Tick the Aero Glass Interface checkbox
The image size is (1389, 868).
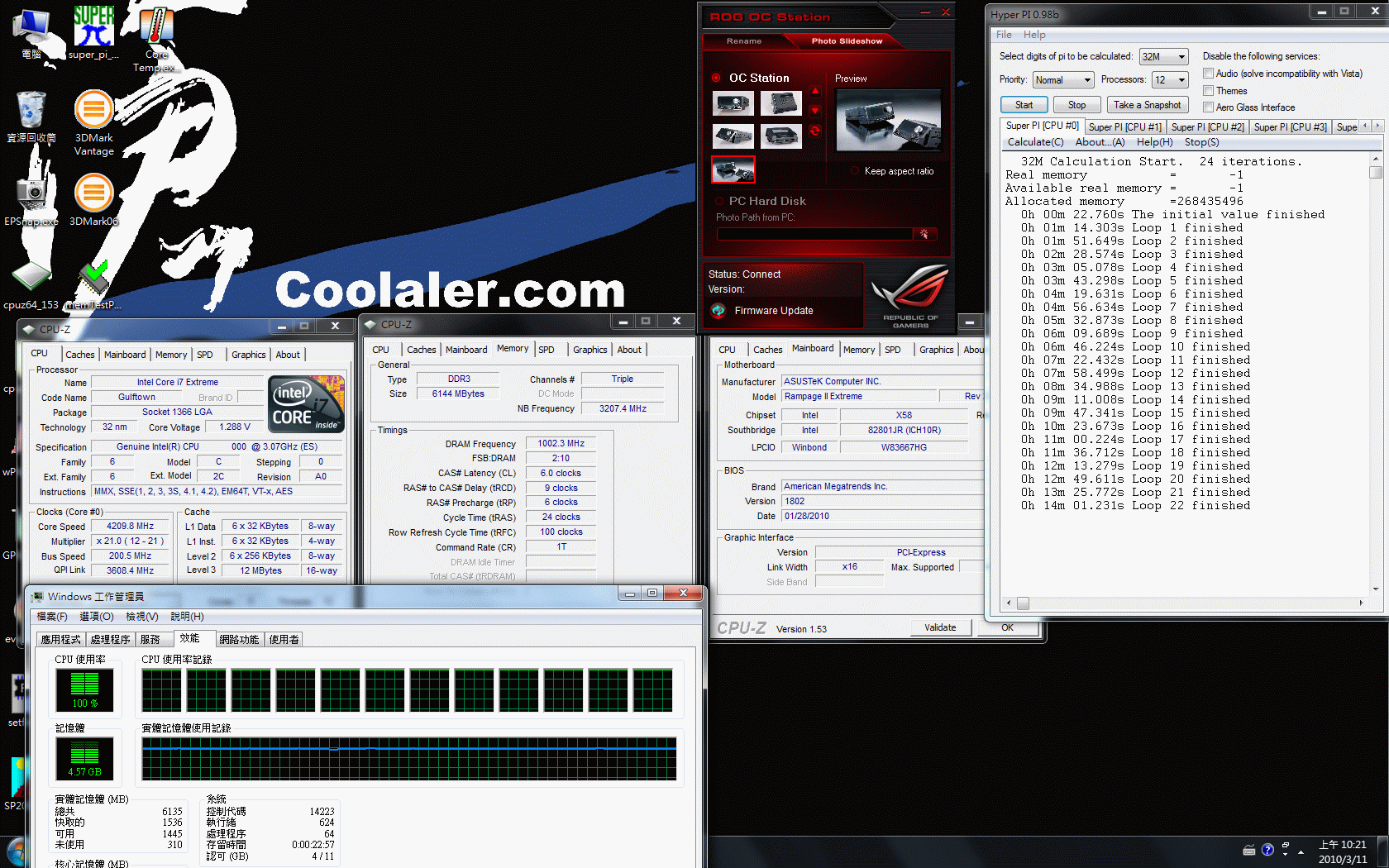click(1208, 107)
